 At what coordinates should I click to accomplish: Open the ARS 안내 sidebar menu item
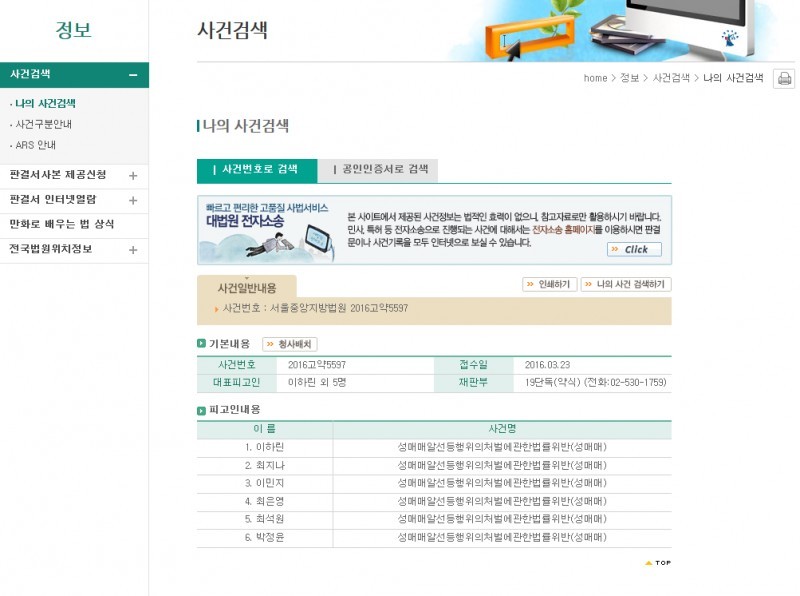tap(39, 144)
